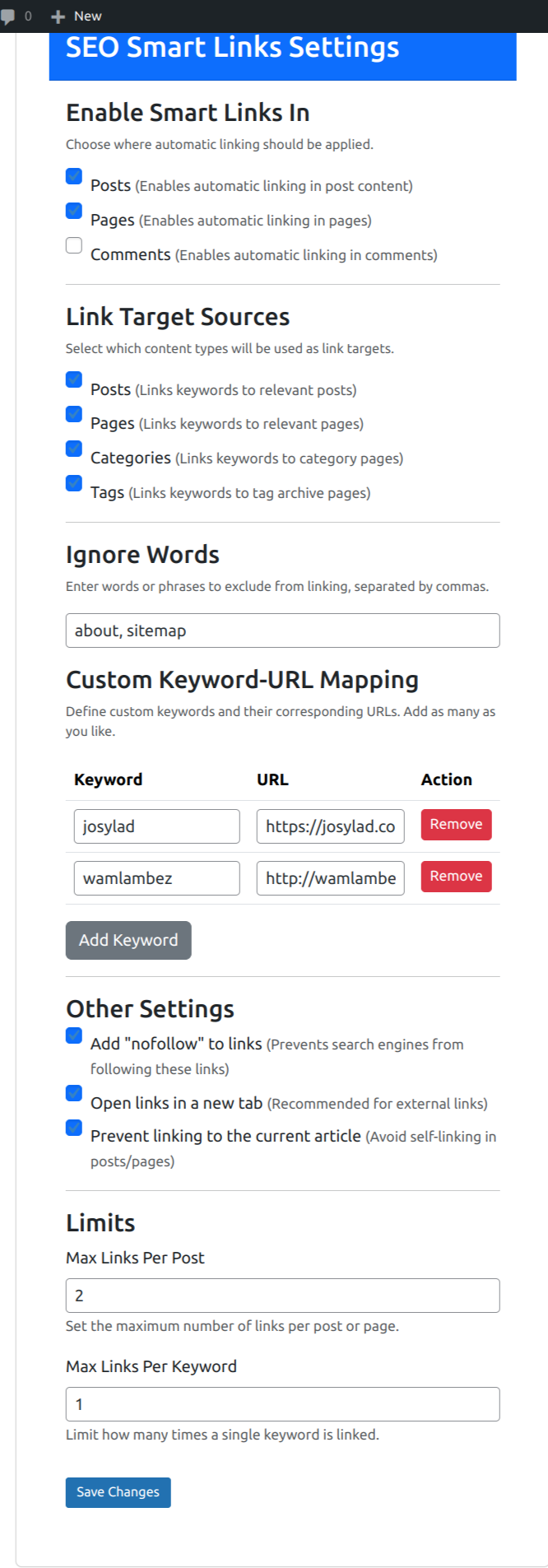548x1568 pixels.
Task: Click the Save Changes button
Action: pos(118,1492)
